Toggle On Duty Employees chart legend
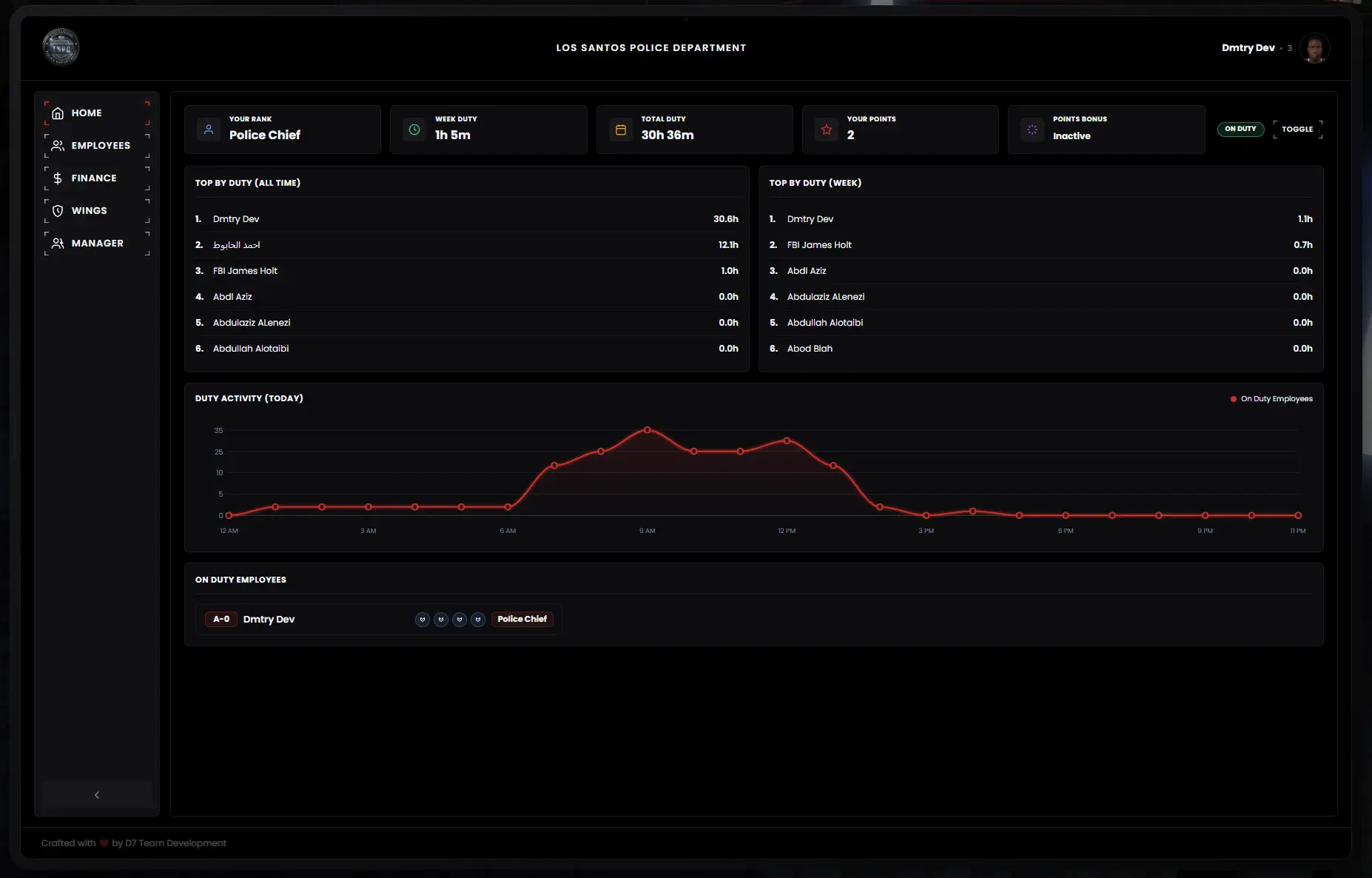The image size is (1372, 878). click(1271, 398)
